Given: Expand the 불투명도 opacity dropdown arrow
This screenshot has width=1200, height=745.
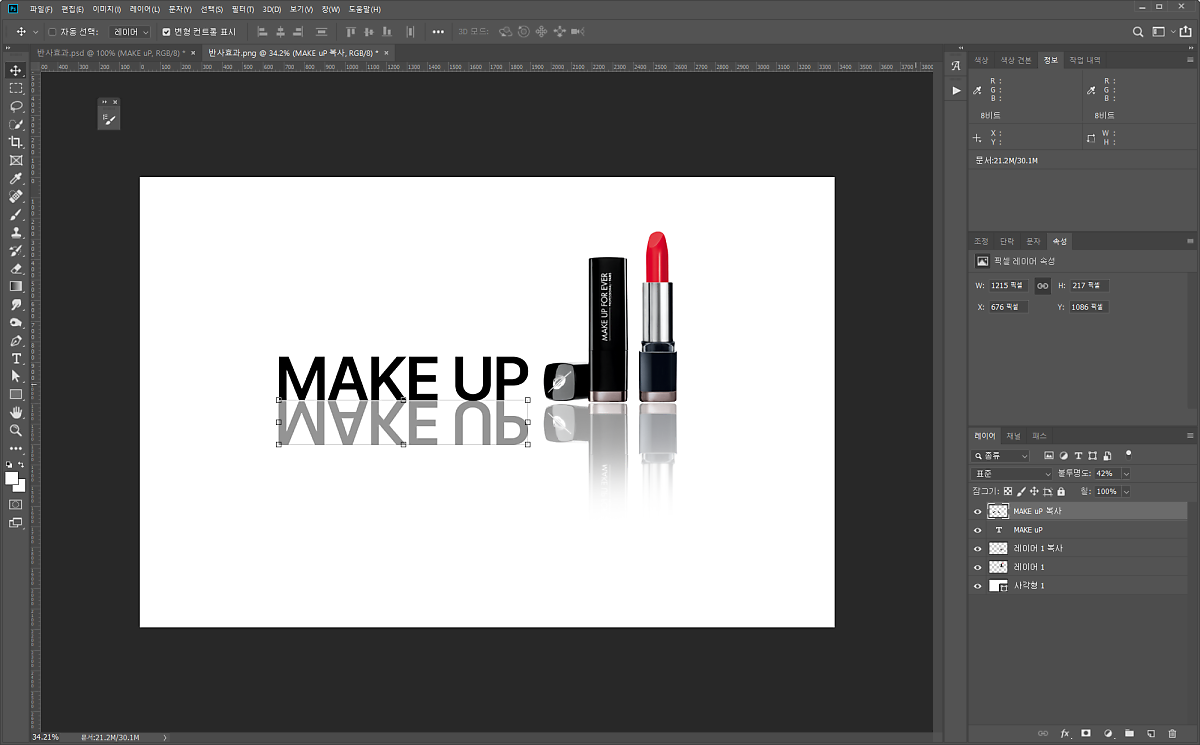Looking at the screenshot, I should click(x=1126, y=474).
